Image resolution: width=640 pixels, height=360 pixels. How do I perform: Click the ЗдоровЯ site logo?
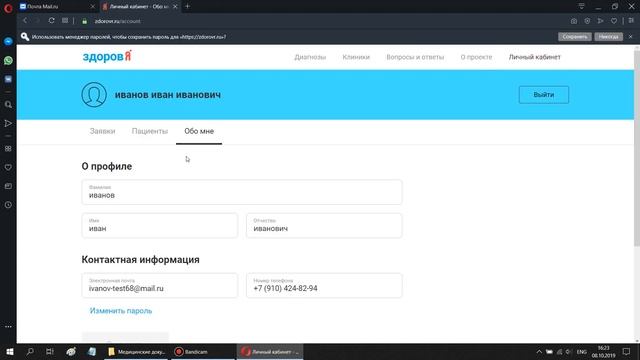click(x=107, y=56)
